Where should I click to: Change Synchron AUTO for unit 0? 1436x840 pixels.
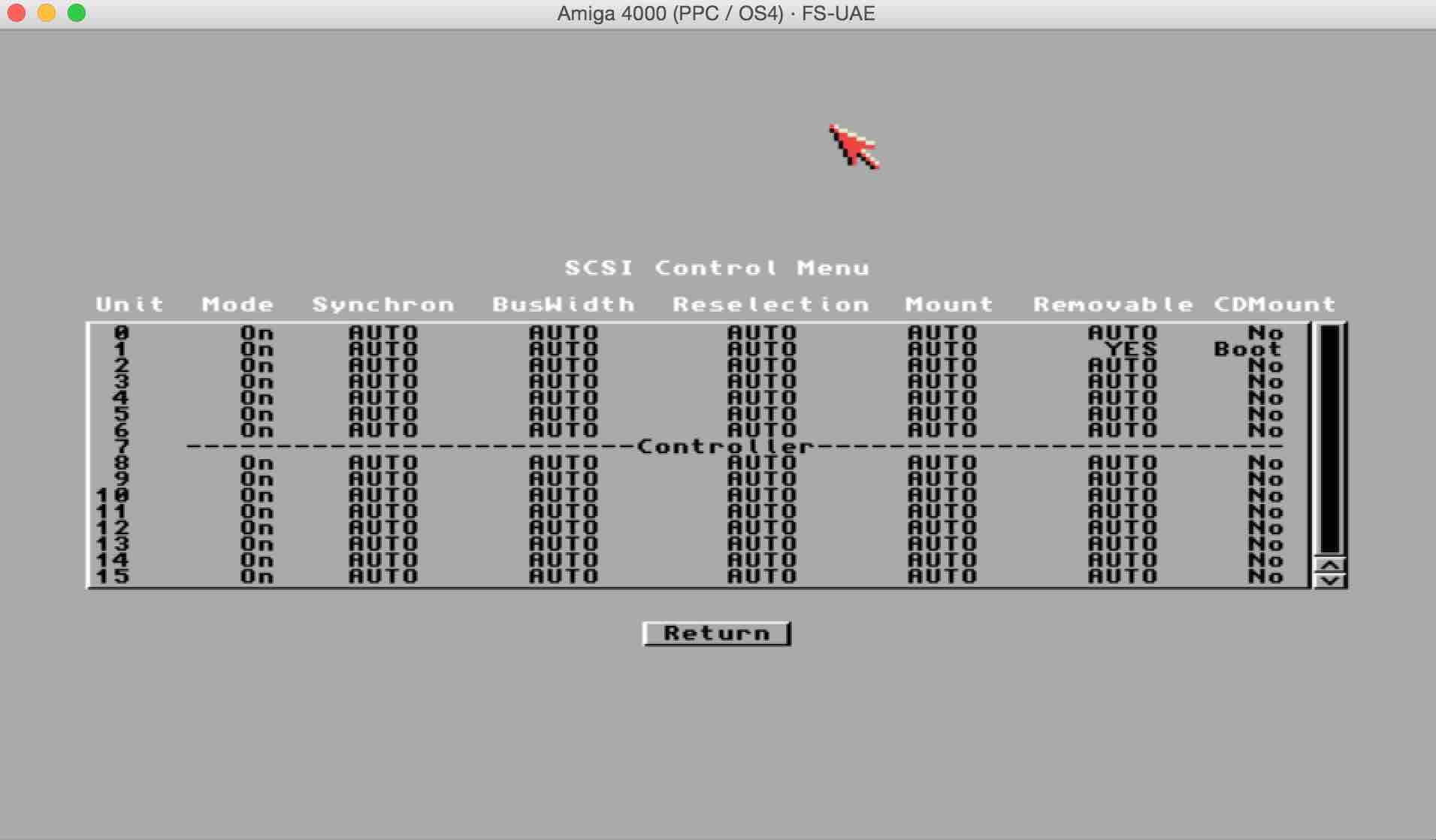(x=383, y=333)
